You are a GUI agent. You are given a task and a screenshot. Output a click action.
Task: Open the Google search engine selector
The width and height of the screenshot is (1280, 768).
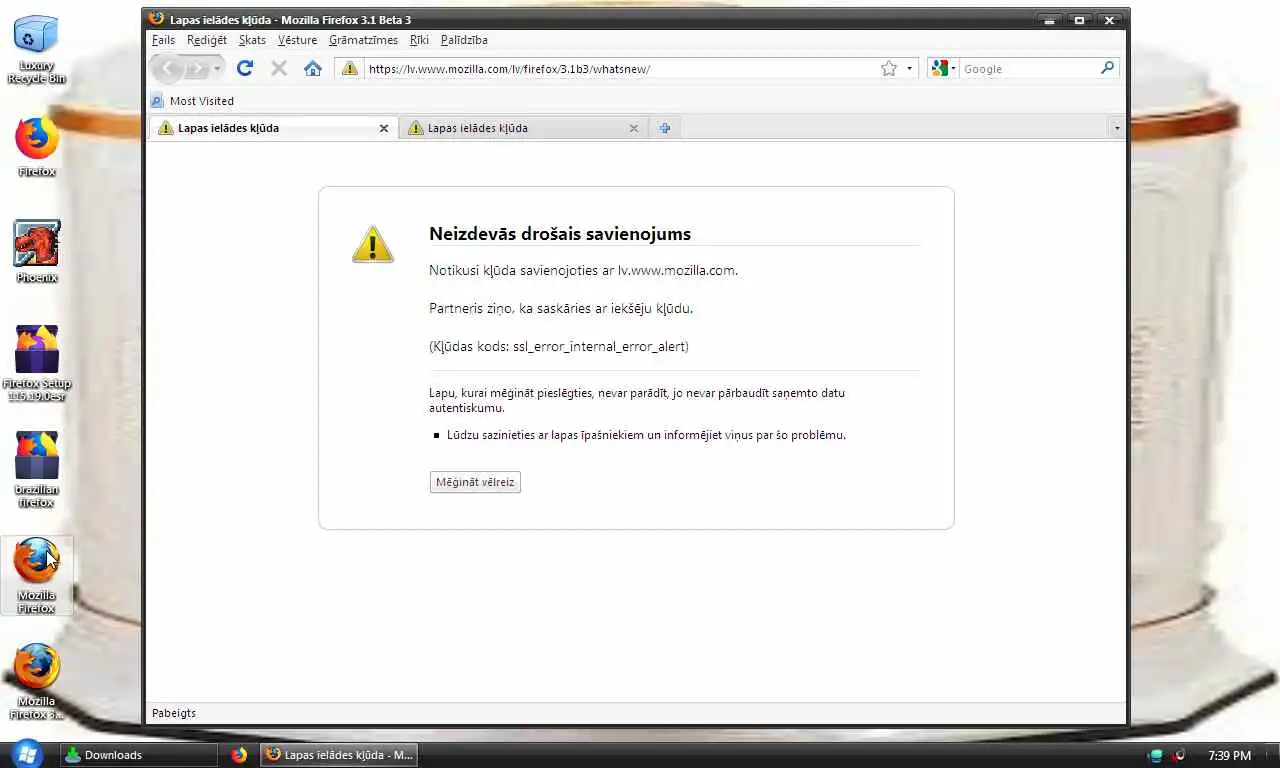943,69
